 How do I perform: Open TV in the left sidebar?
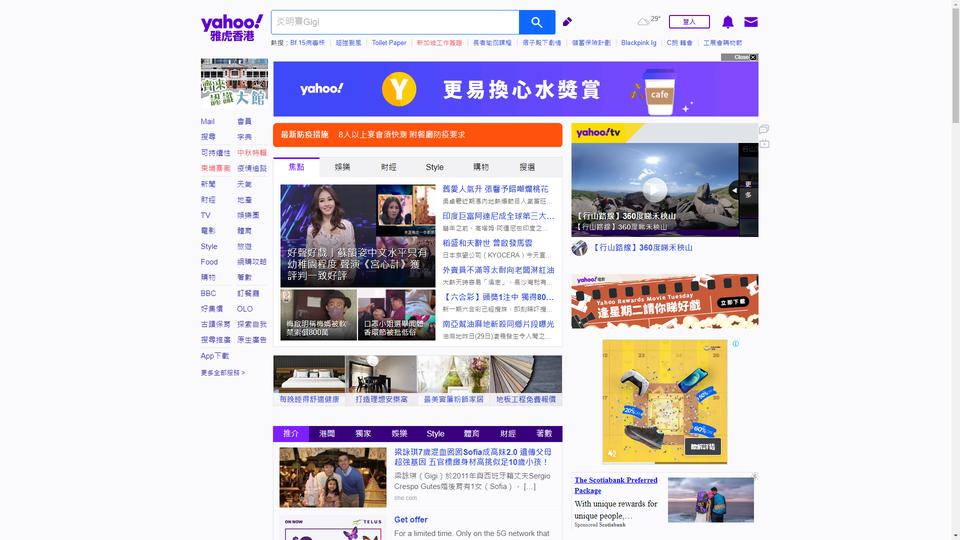[206, 216]
